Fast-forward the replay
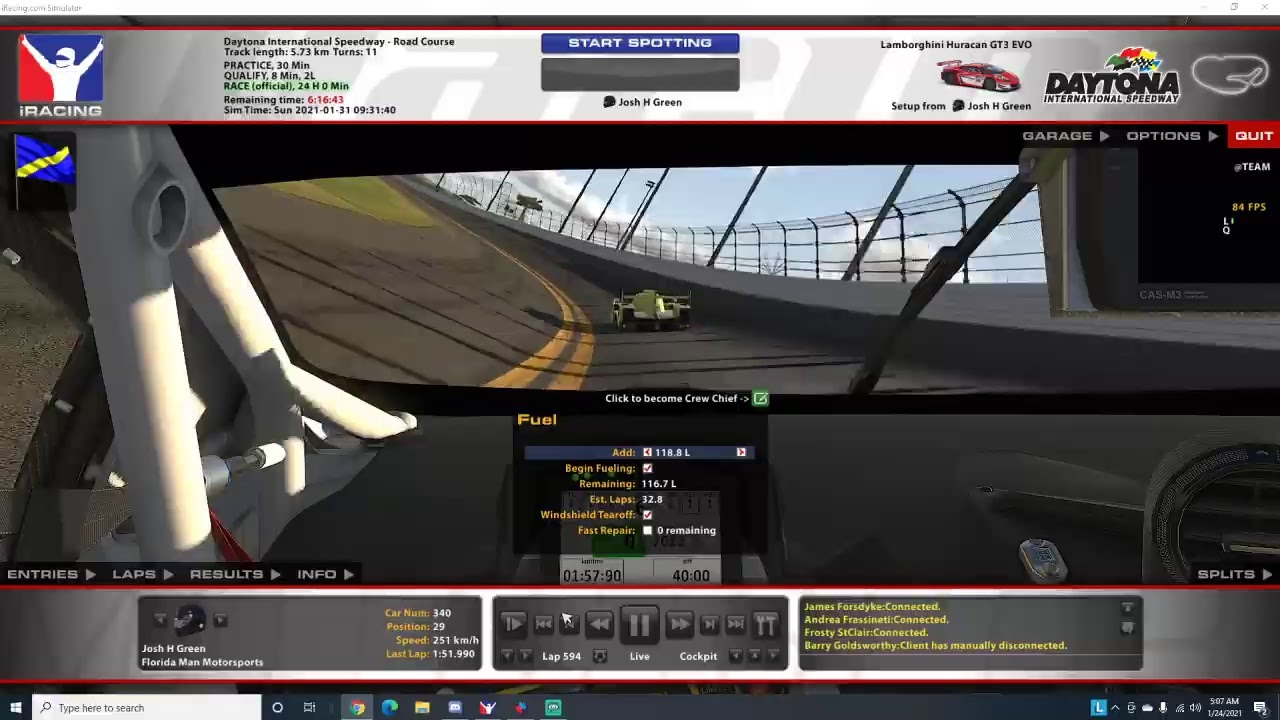 point(679,624)
